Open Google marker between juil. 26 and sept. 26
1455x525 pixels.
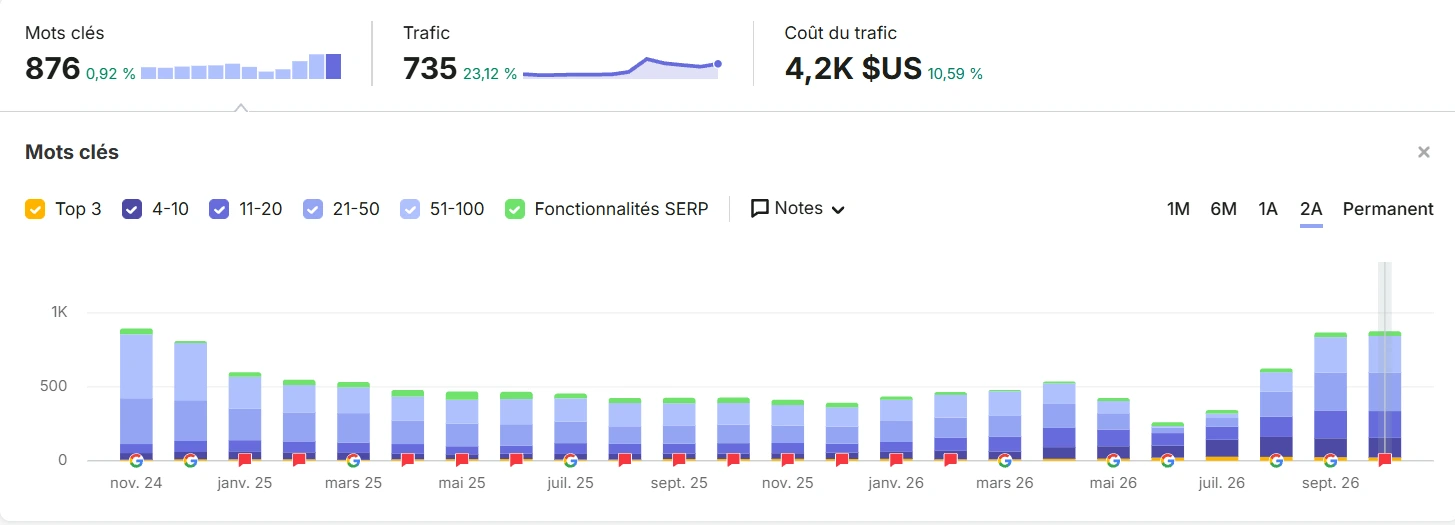click(1276, 460)
